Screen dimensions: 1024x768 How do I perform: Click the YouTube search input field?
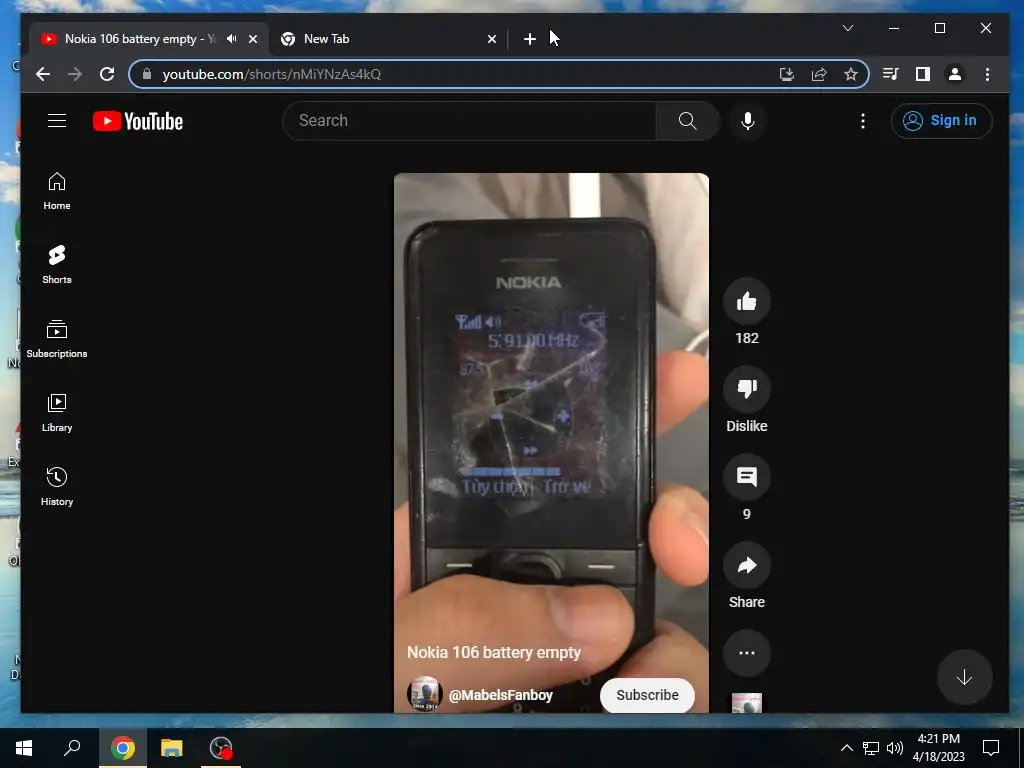(x=469, y=121)
